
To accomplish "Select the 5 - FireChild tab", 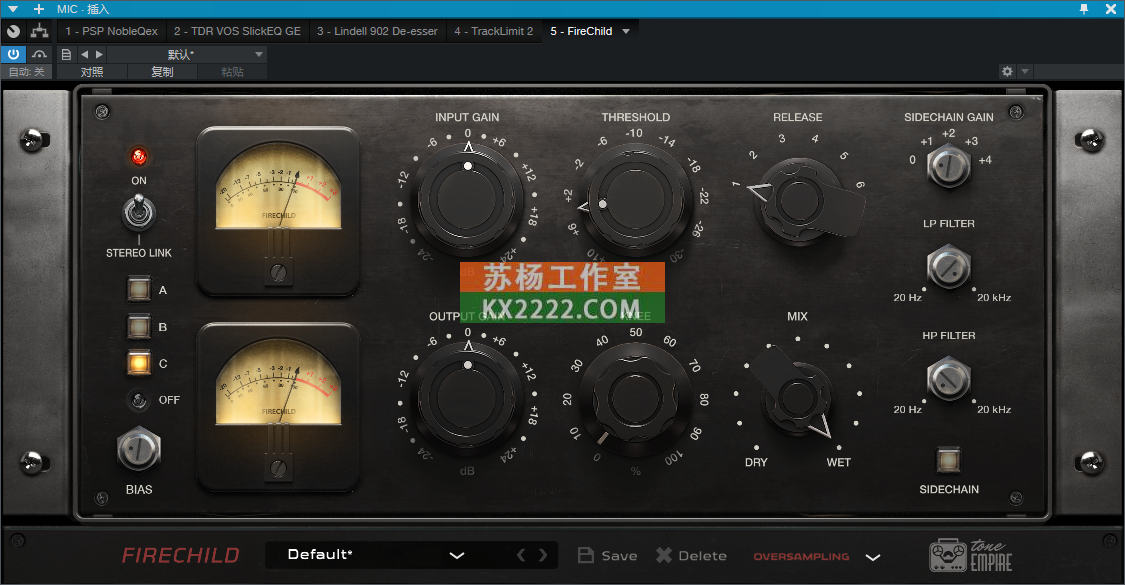I will 581,31.
